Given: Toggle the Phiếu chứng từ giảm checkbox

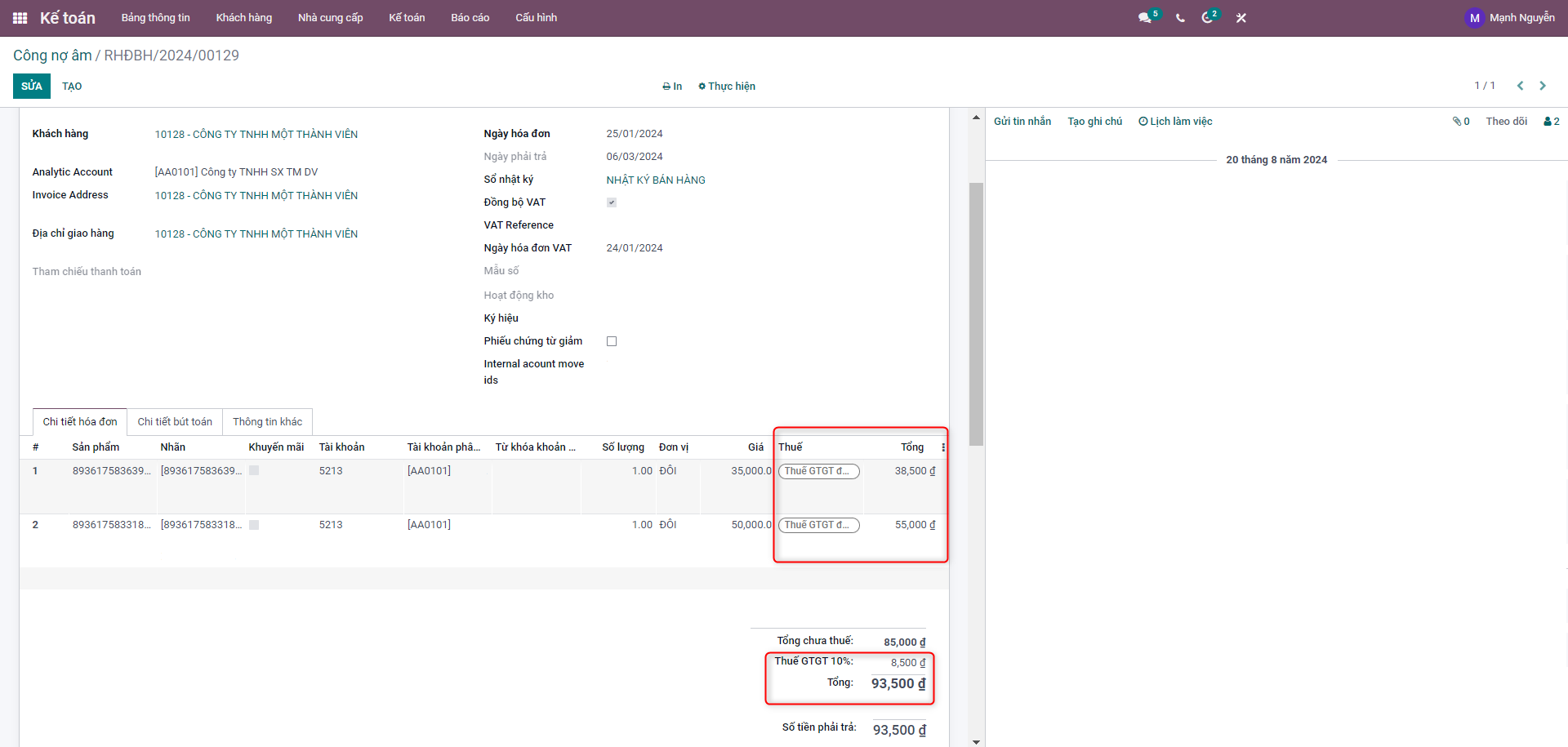Looking at the screenshot, I should pyautogui.click(x=612, y=341).
